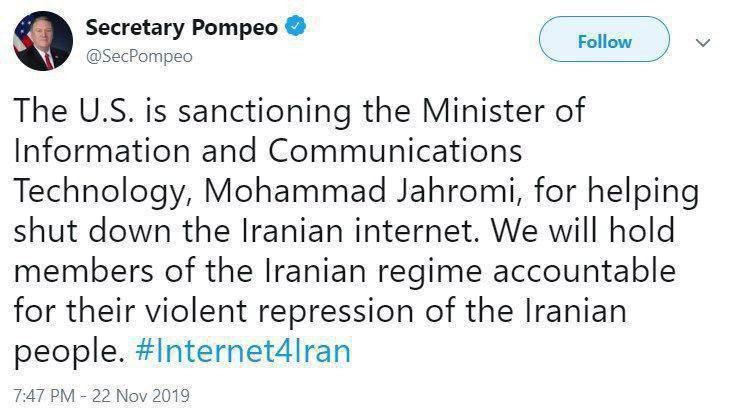
Task: Click the word 'people.' before the hashtag
Action: (67, 351)
